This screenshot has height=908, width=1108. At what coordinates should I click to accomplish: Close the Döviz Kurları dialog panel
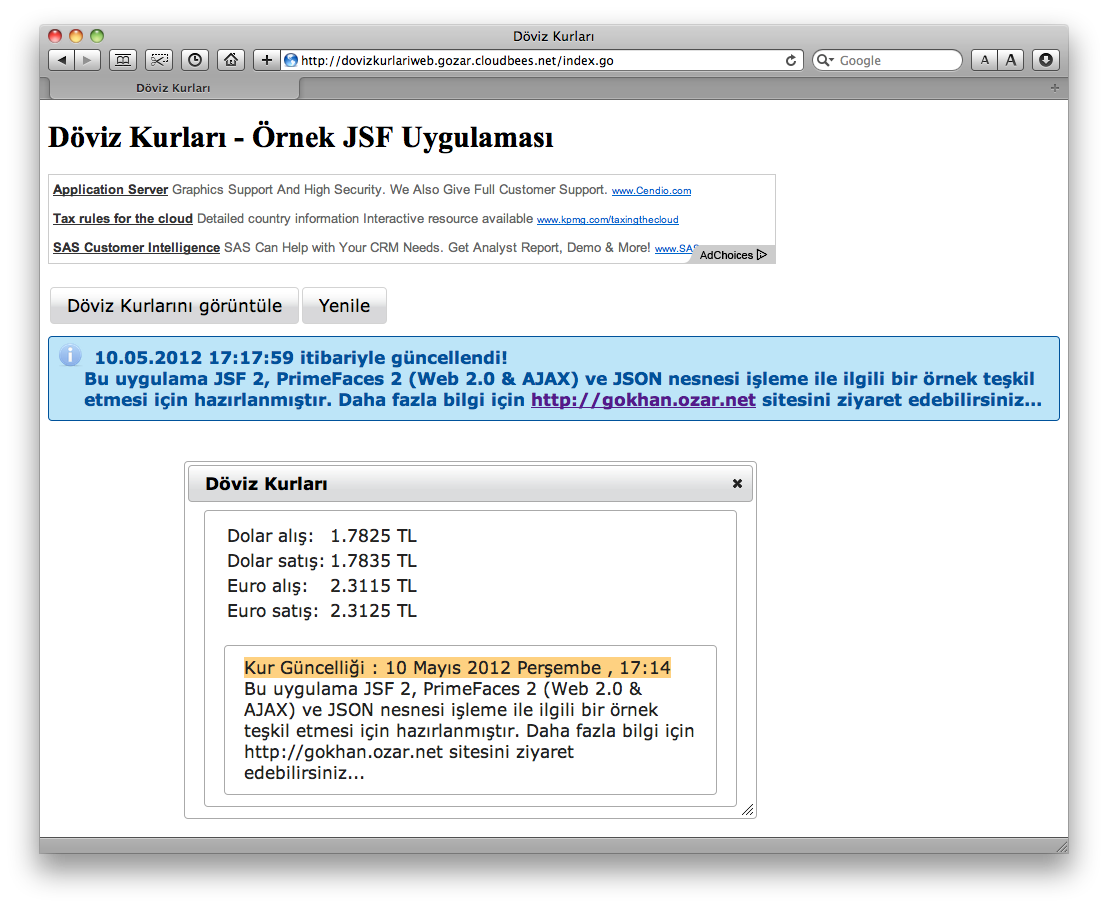pyautogui.click(x=737, y=483)
